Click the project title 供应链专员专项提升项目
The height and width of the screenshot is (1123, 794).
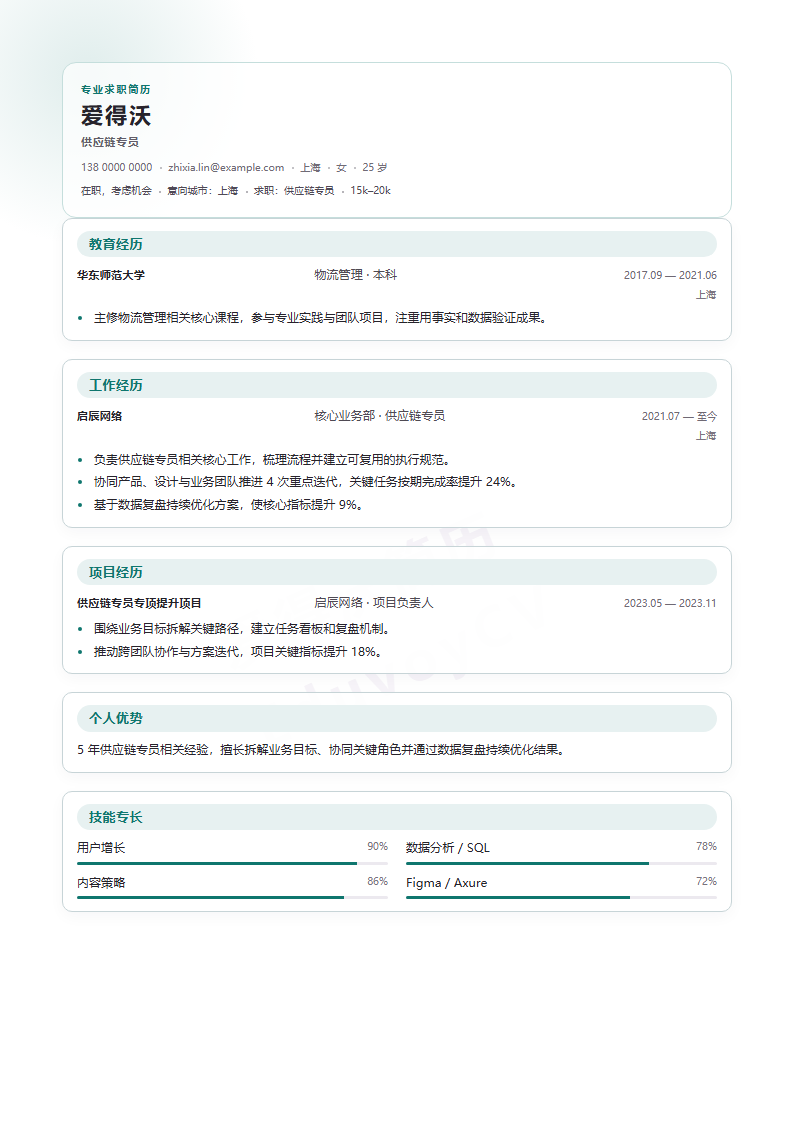(139, 603)
